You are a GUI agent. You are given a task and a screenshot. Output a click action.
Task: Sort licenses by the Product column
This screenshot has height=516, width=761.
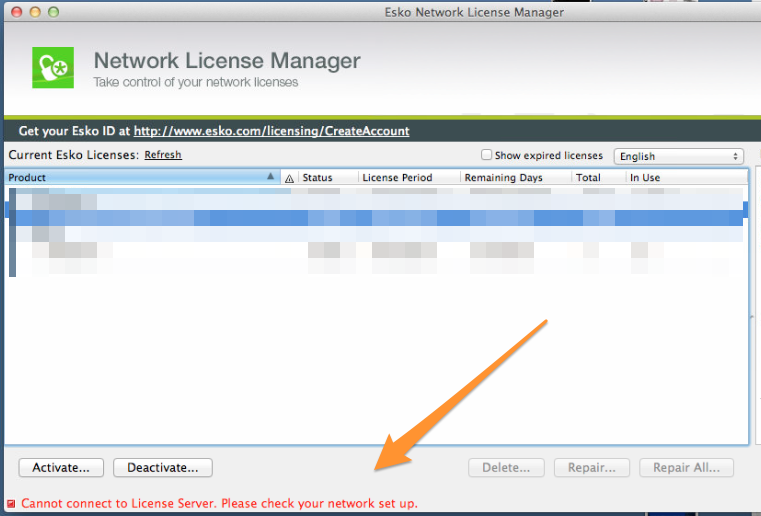tap(140, 178)
